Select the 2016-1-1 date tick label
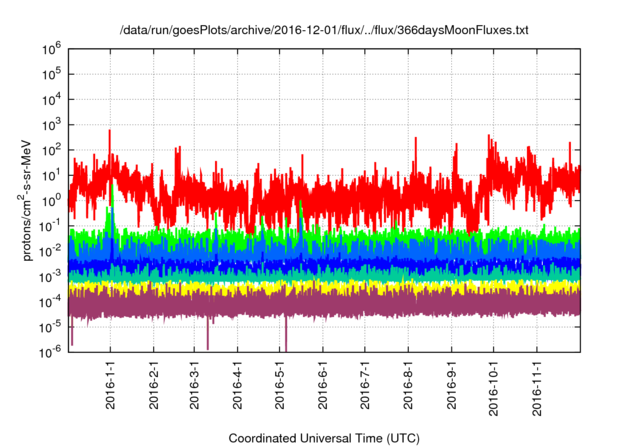Screen dimensions: 640x448 [x=110, y=383]
